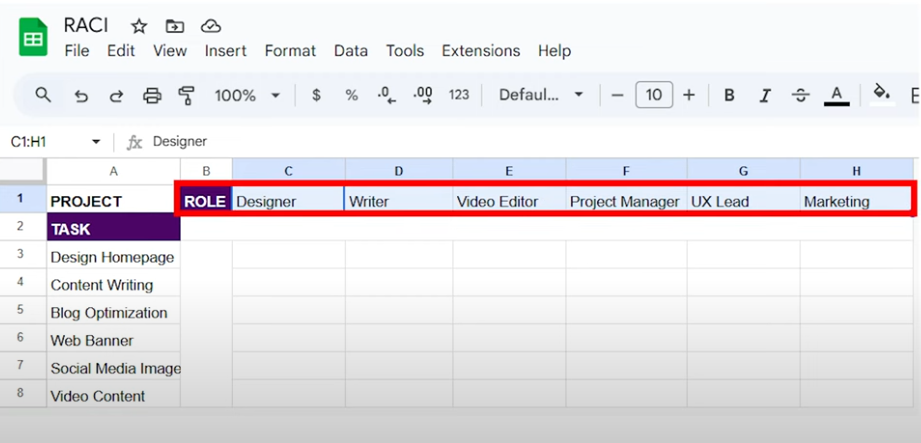Check the cloud save status icon
Screen dimensions: 921x443
tap(210, 26)
